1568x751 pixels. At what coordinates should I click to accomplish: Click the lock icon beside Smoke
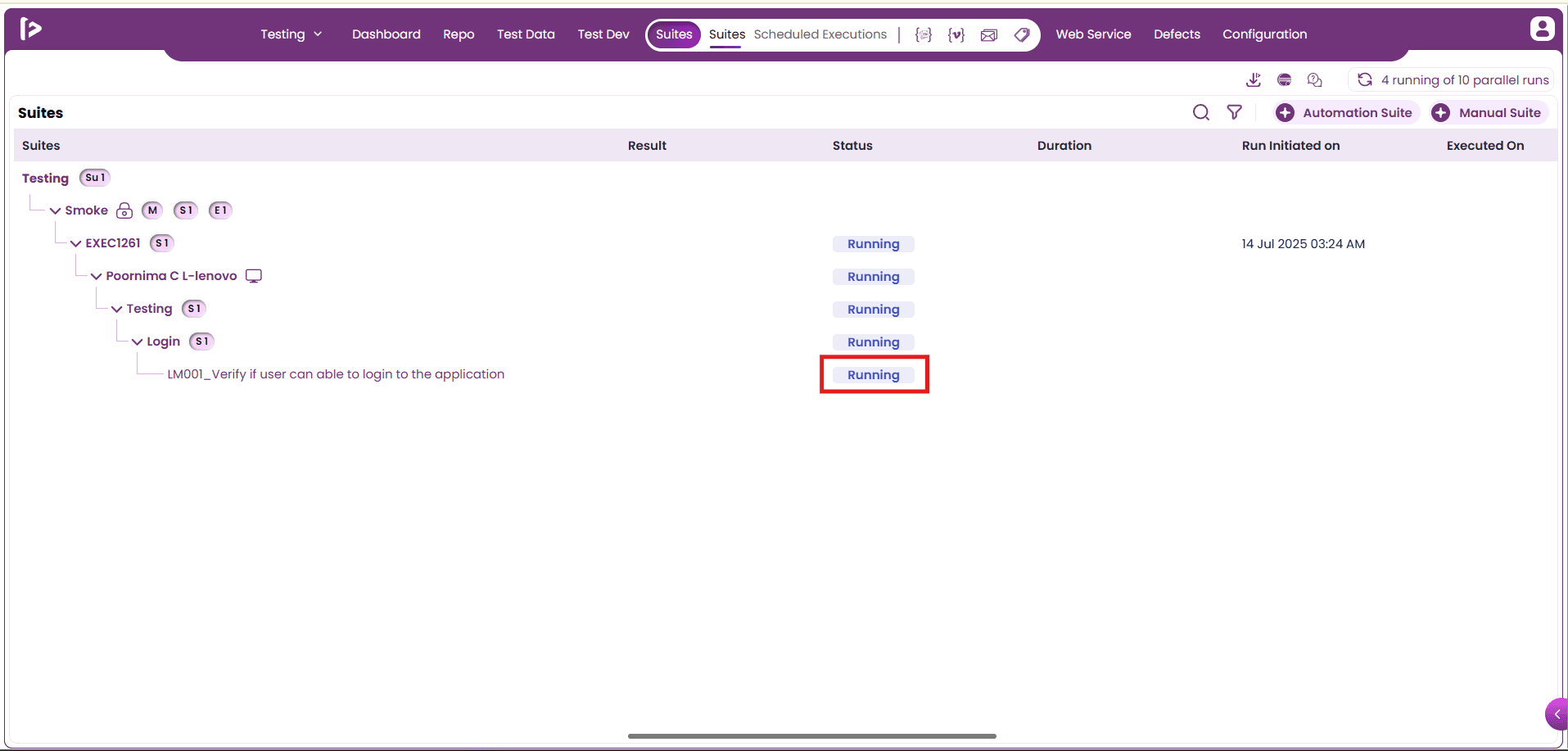(124, 210)
